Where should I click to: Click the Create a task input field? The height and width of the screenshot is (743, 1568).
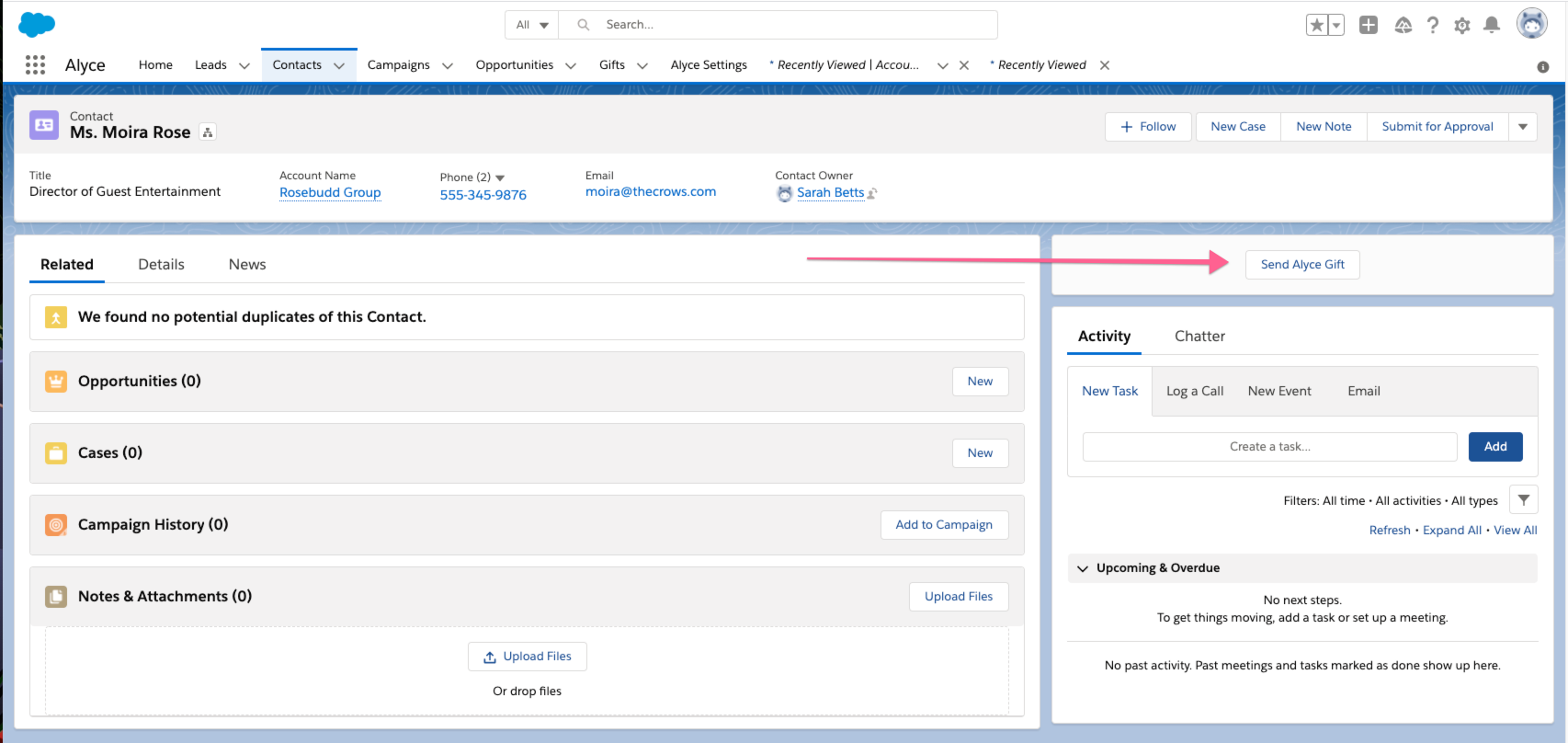[1270, 447]
